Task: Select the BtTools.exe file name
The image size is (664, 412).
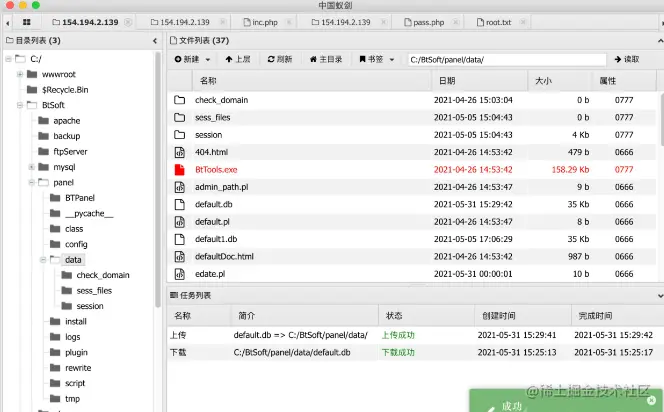Action: 216,169
